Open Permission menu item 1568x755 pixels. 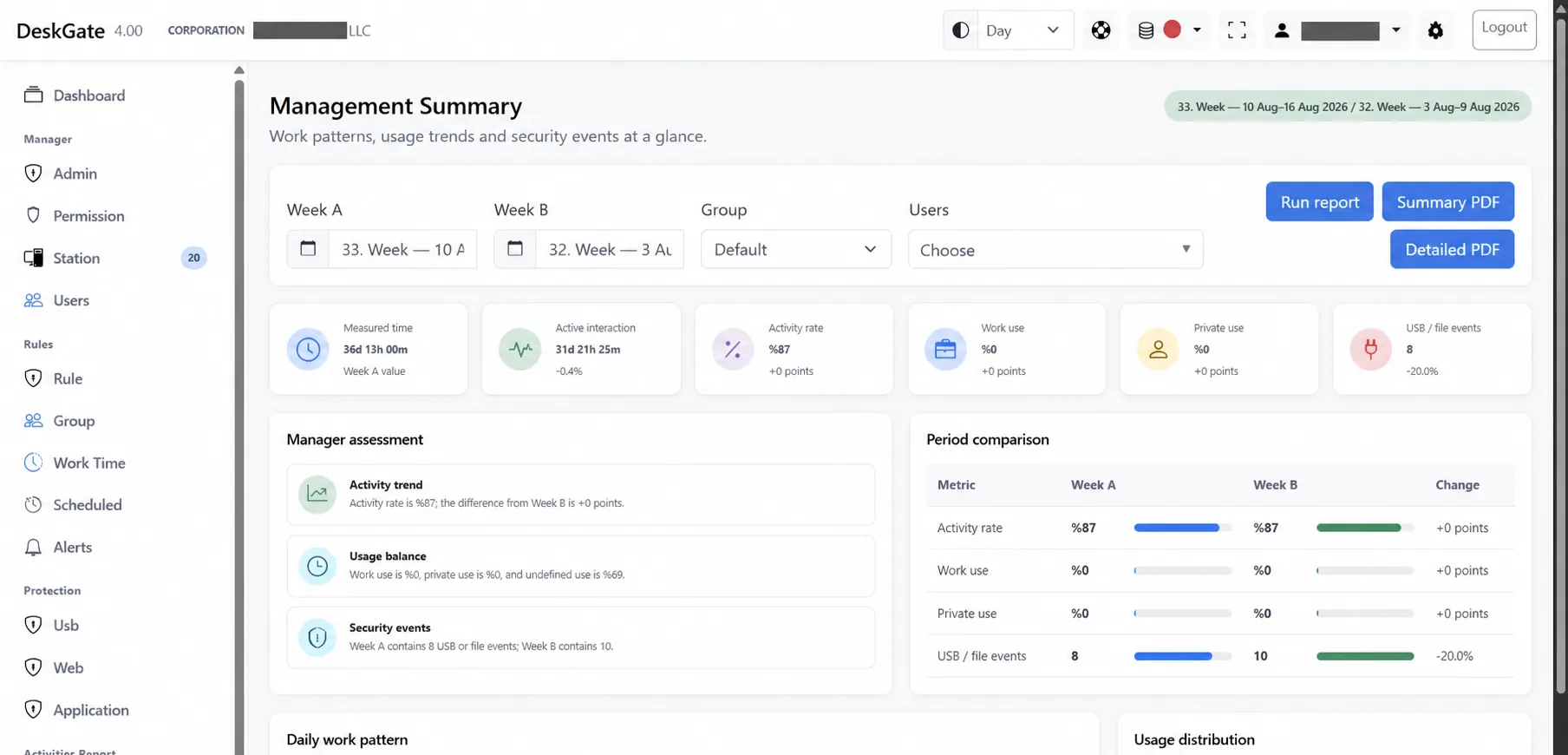[88, 215]
